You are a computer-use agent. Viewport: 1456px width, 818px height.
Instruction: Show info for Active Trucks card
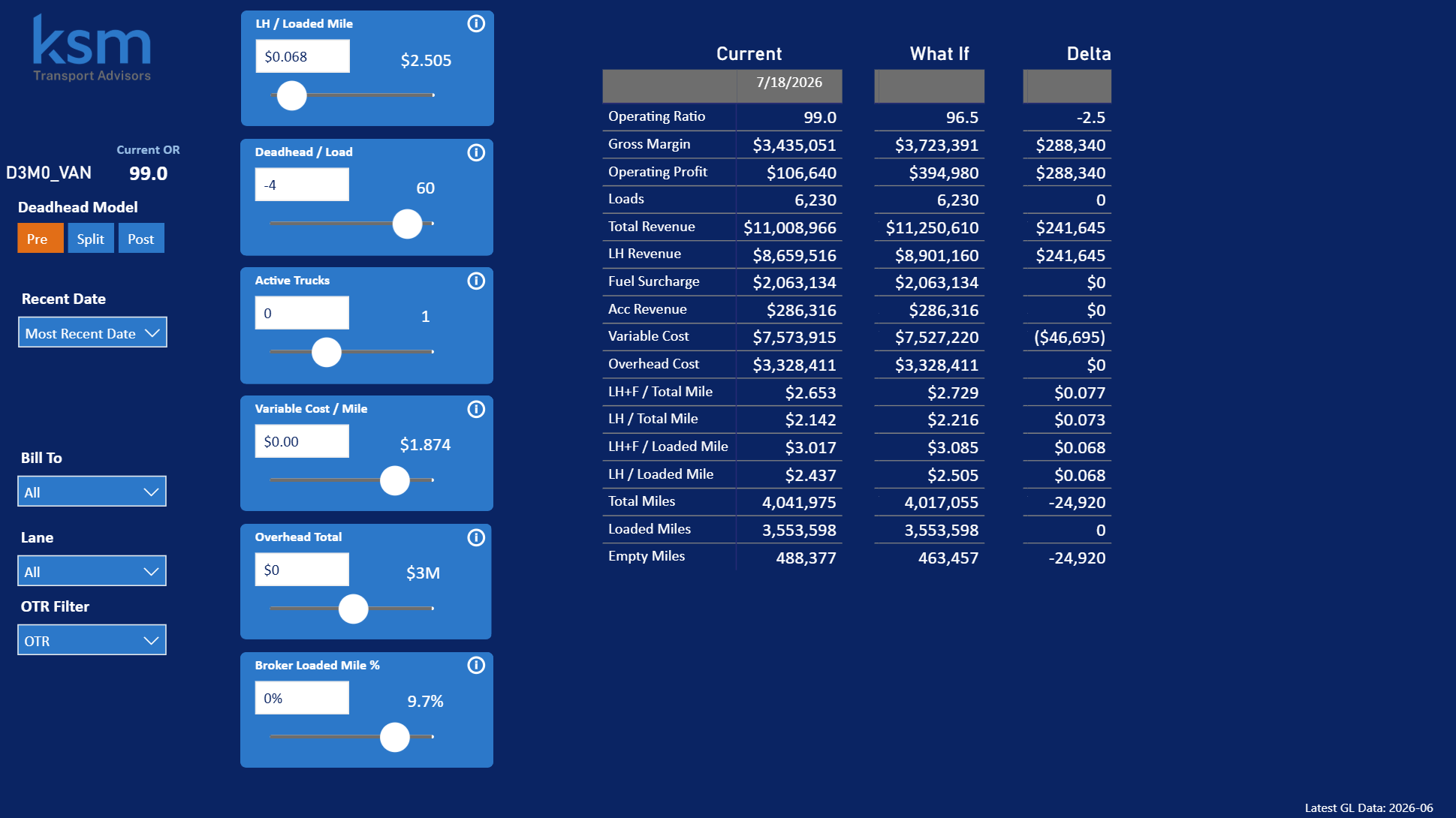tap(476, 281)
